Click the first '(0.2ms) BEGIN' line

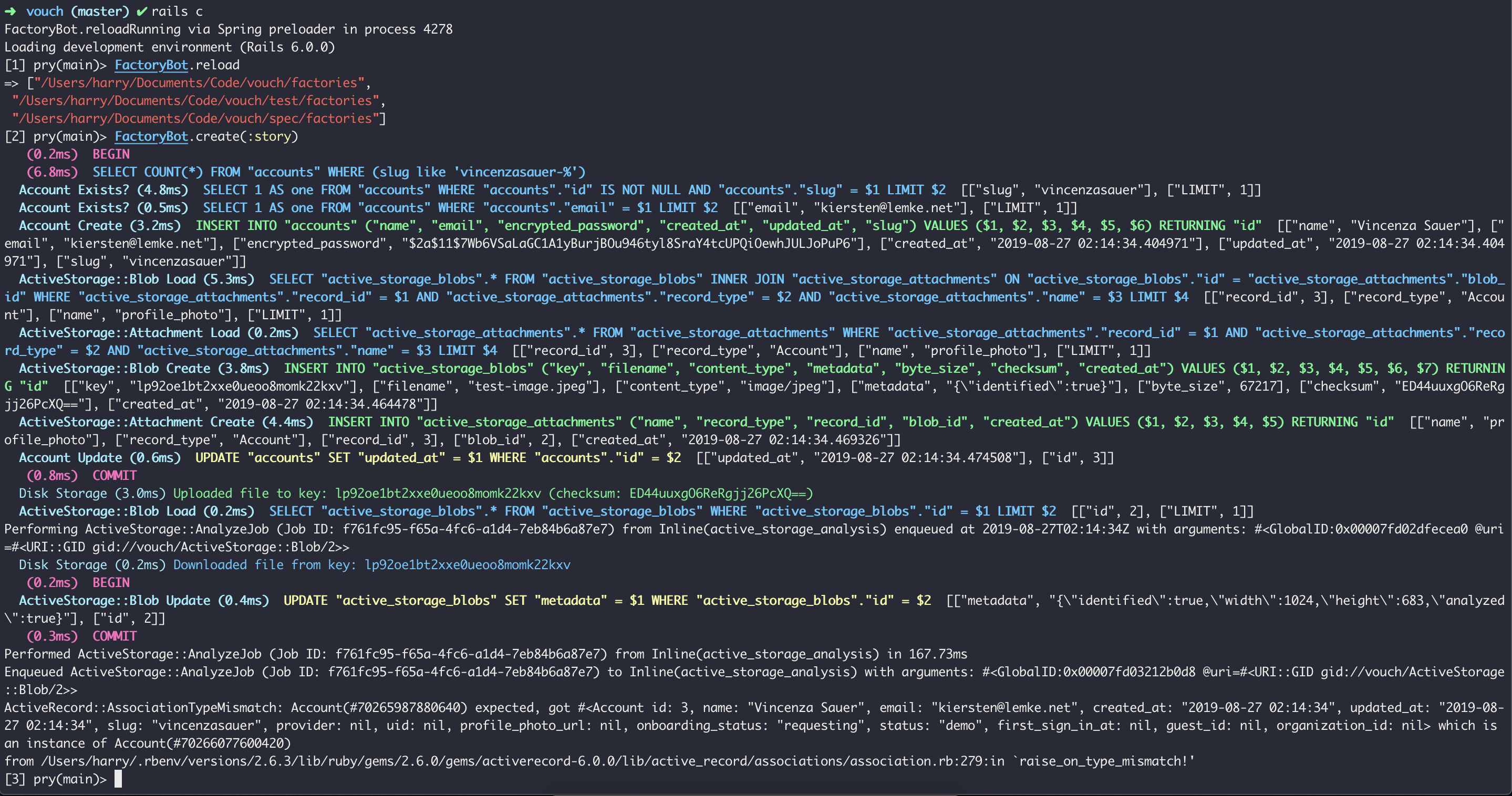point(78,154)
